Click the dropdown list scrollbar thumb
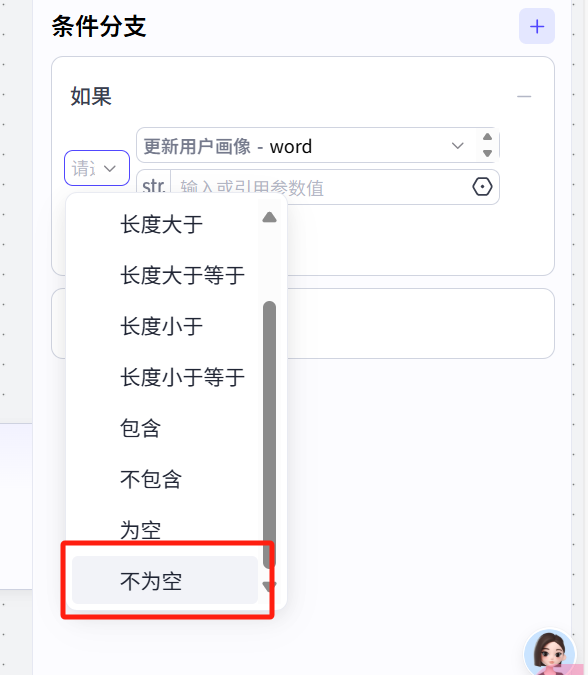The image size is (588, 675). pos(269,435)
